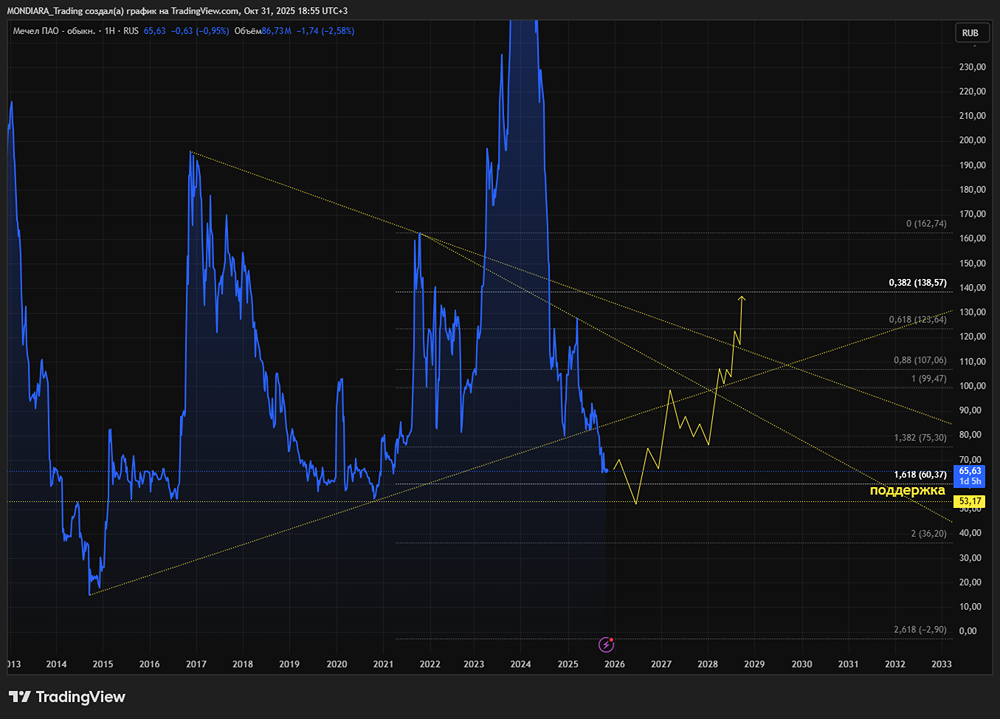Viewport: 1000px width, 719px height.
Task: Select the yellow поддержка text label
Action: point(907,490)
